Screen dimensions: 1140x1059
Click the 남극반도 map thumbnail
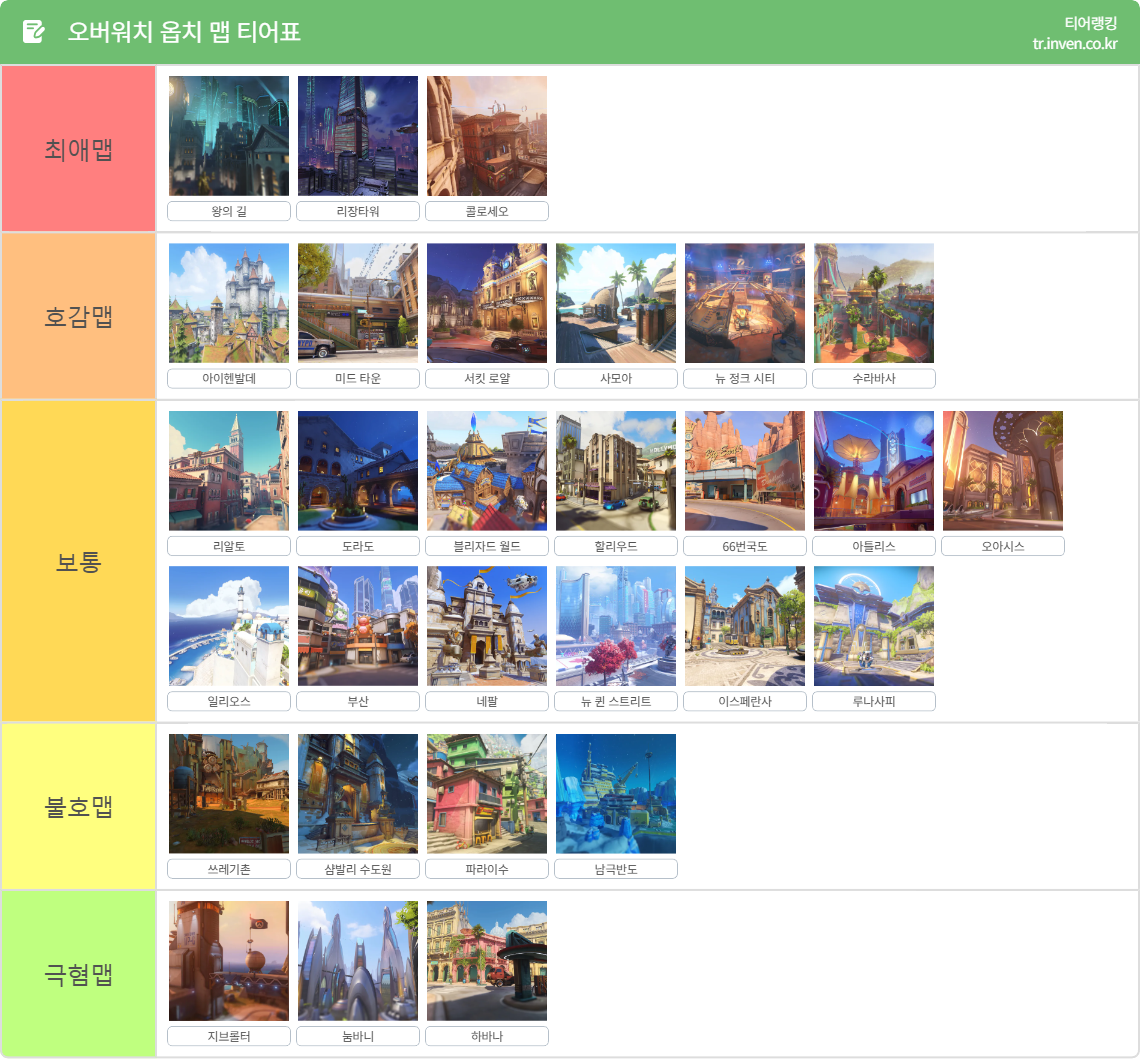coord(616,794)
